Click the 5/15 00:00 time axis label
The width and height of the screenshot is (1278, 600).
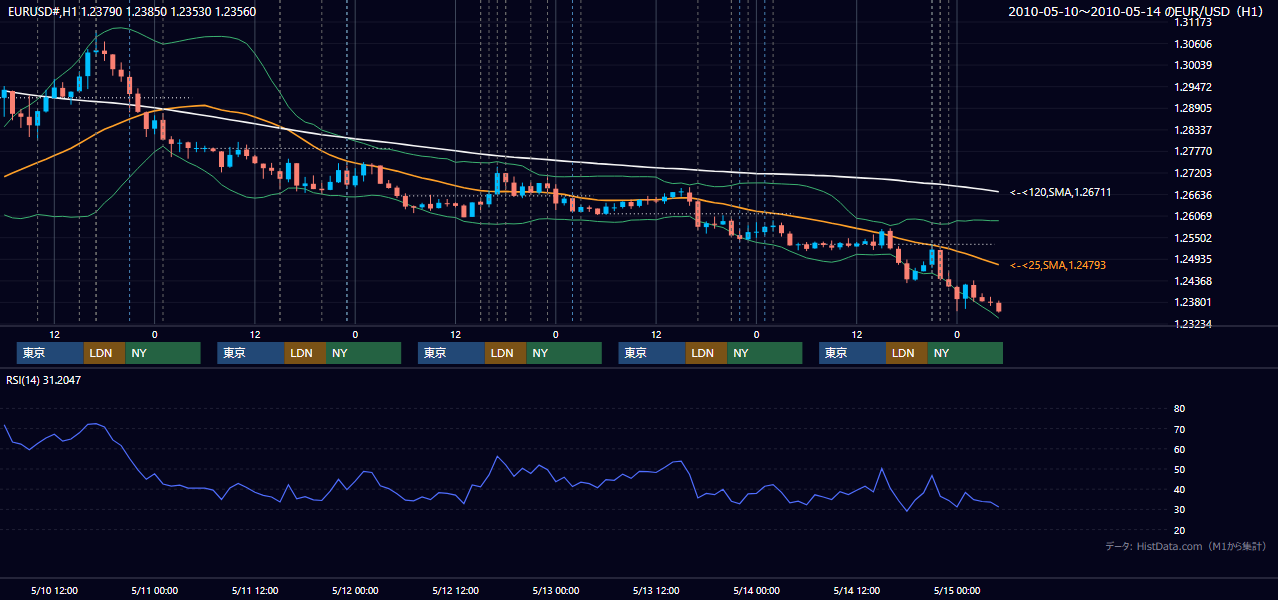(x=956, y=590)
